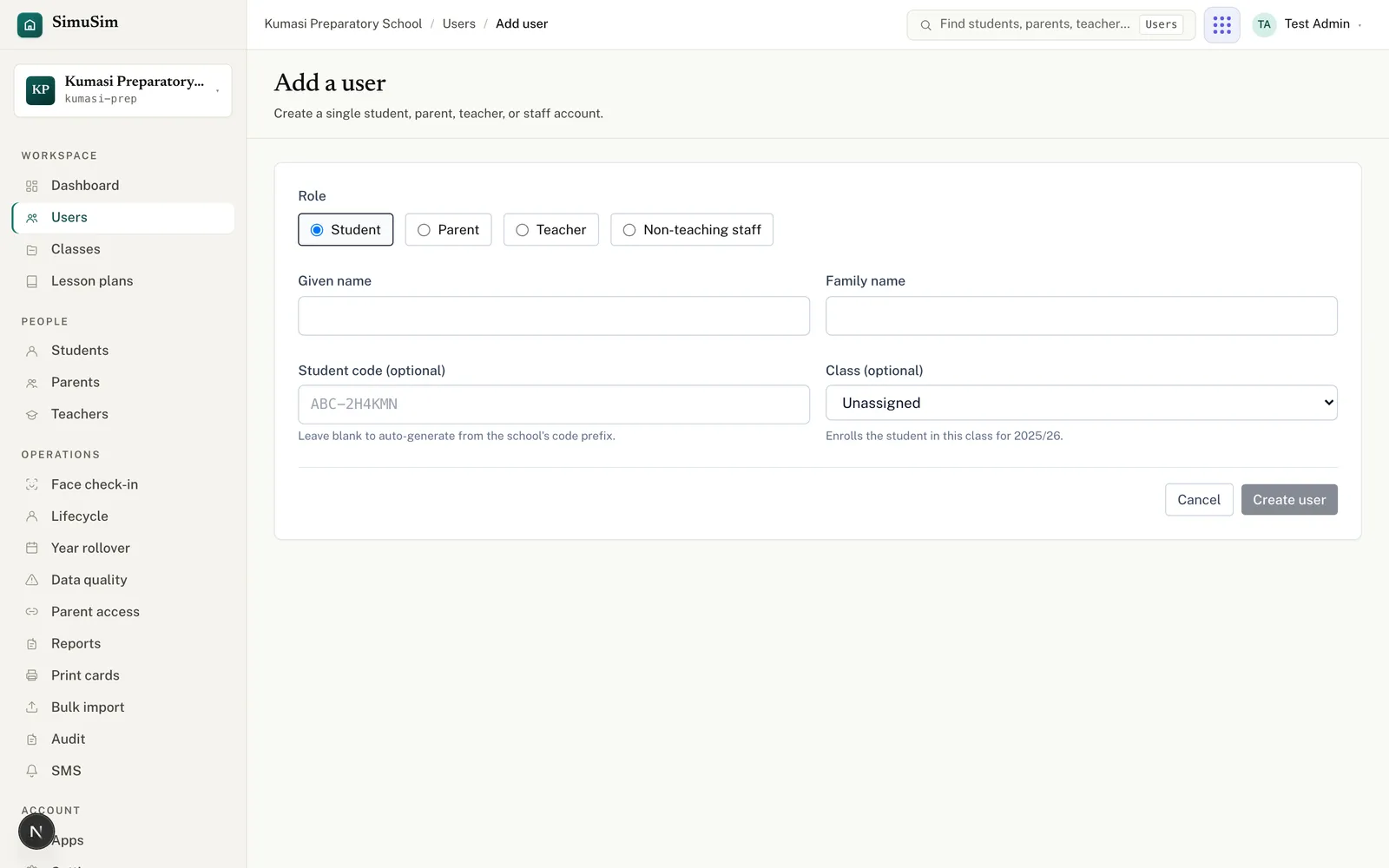Click the Cancel button

coord(1199,500)
